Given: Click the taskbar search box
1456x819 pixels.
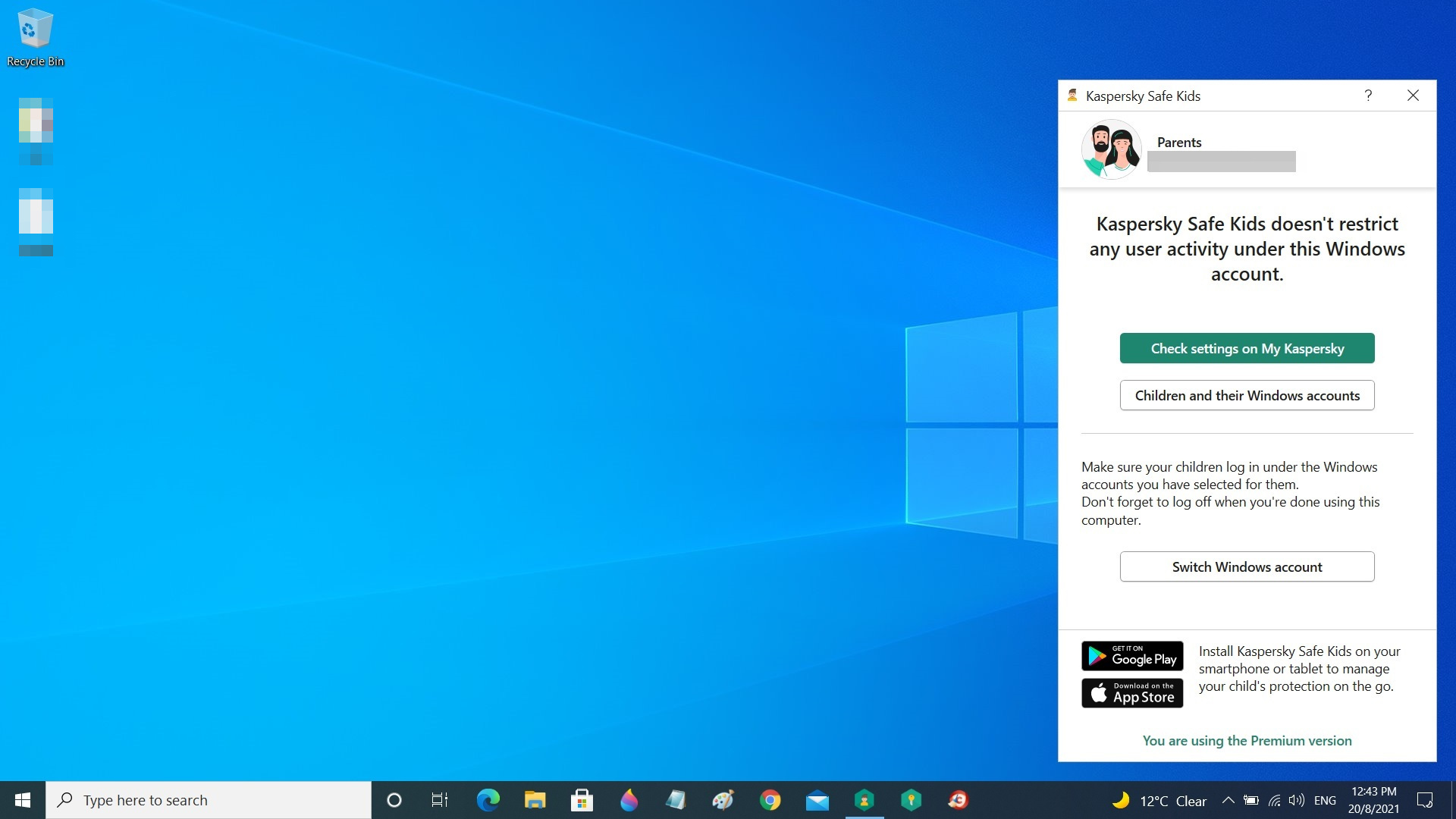Looking at the screenshot, I should coord(209,800).
